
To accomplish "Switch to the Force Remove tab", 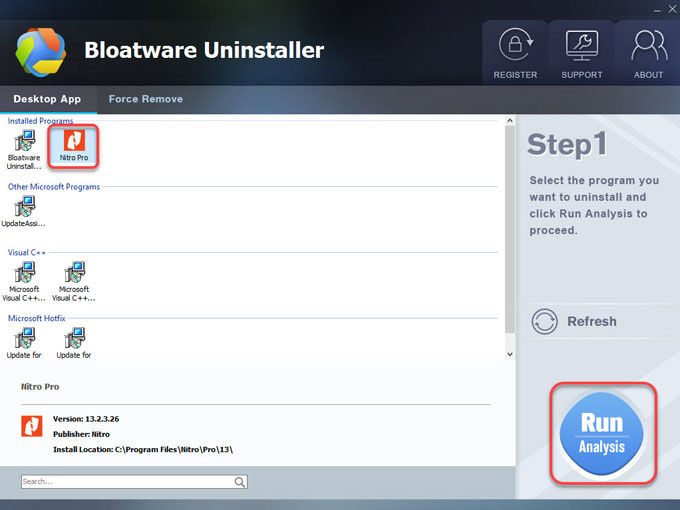I will pos(145,99).
